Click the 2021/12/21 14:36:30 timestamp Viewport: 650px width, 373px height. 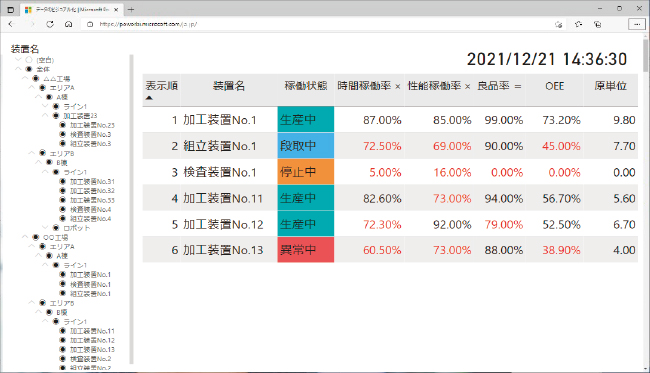pos(547,59)
